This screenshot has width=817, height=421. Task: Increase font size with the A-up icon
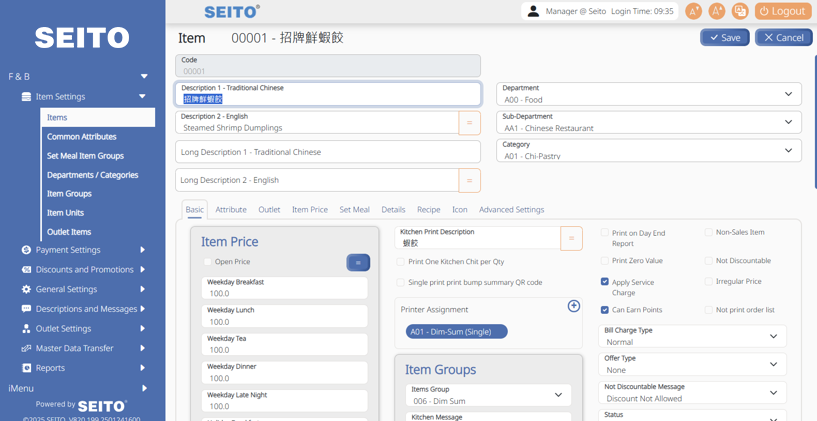717,11
